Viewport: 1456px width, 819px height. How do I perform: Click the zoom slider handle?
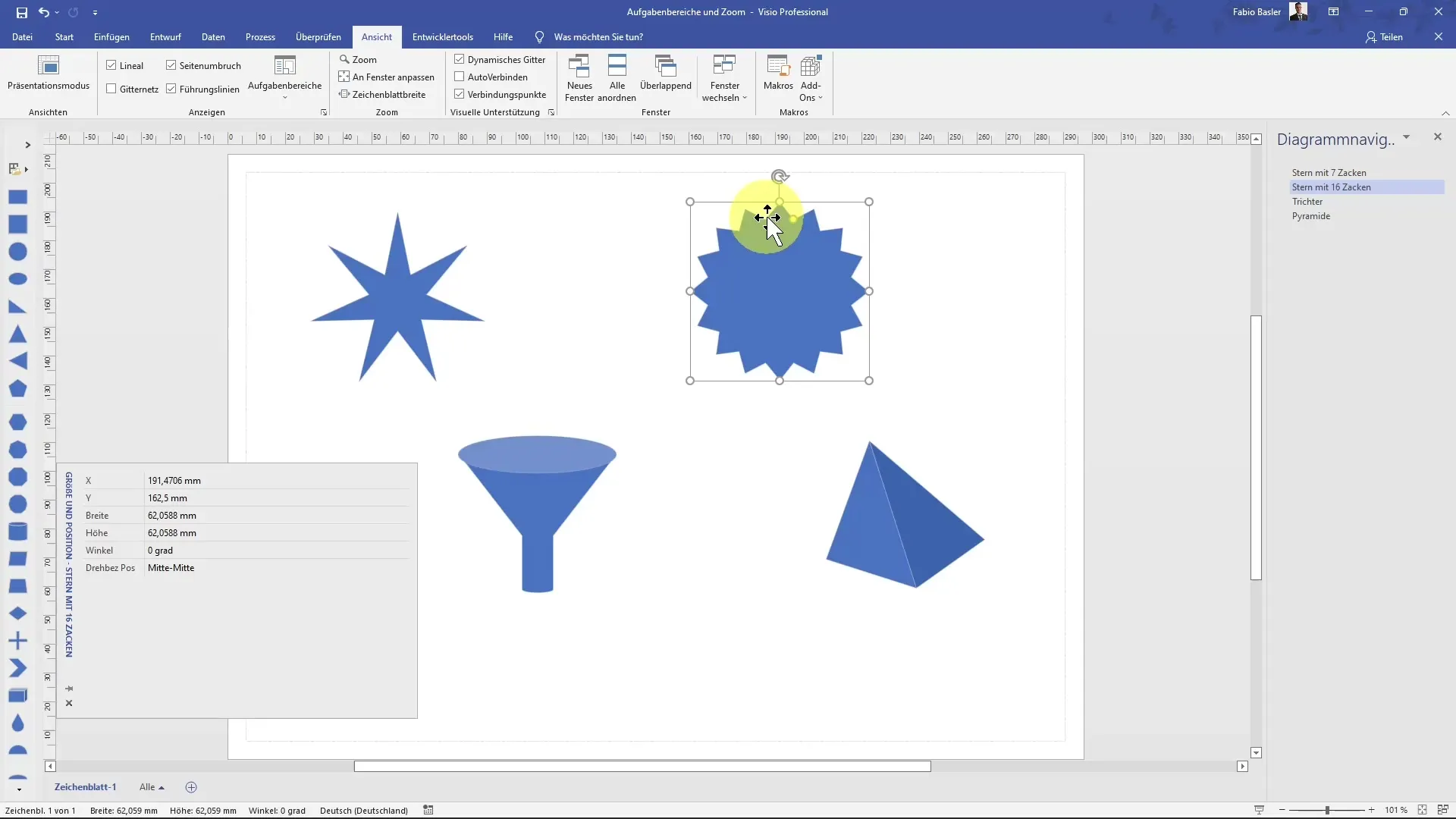[1327, 810]
